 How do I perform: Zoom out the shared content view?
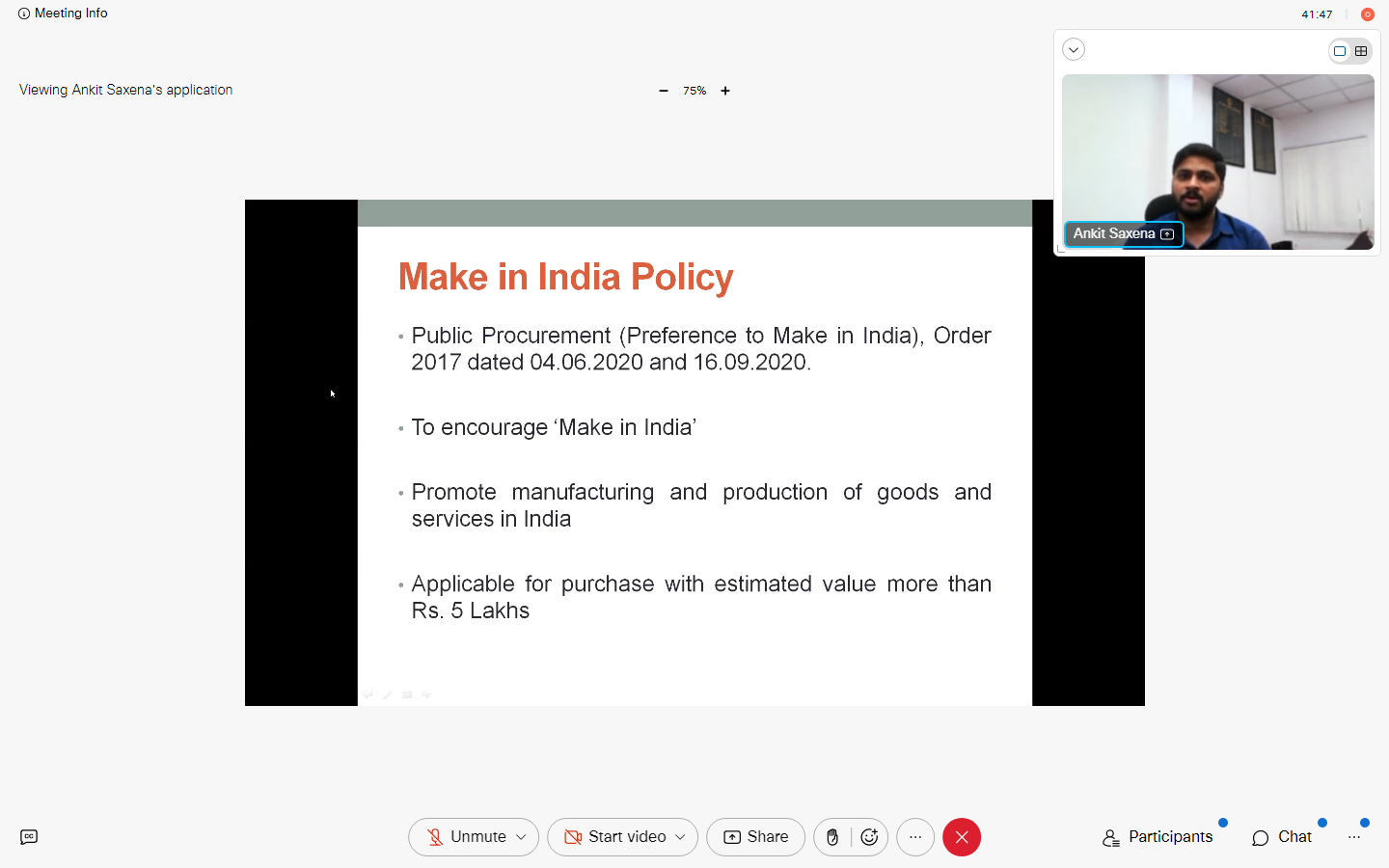pyautogui.click(x=664, y=91)
